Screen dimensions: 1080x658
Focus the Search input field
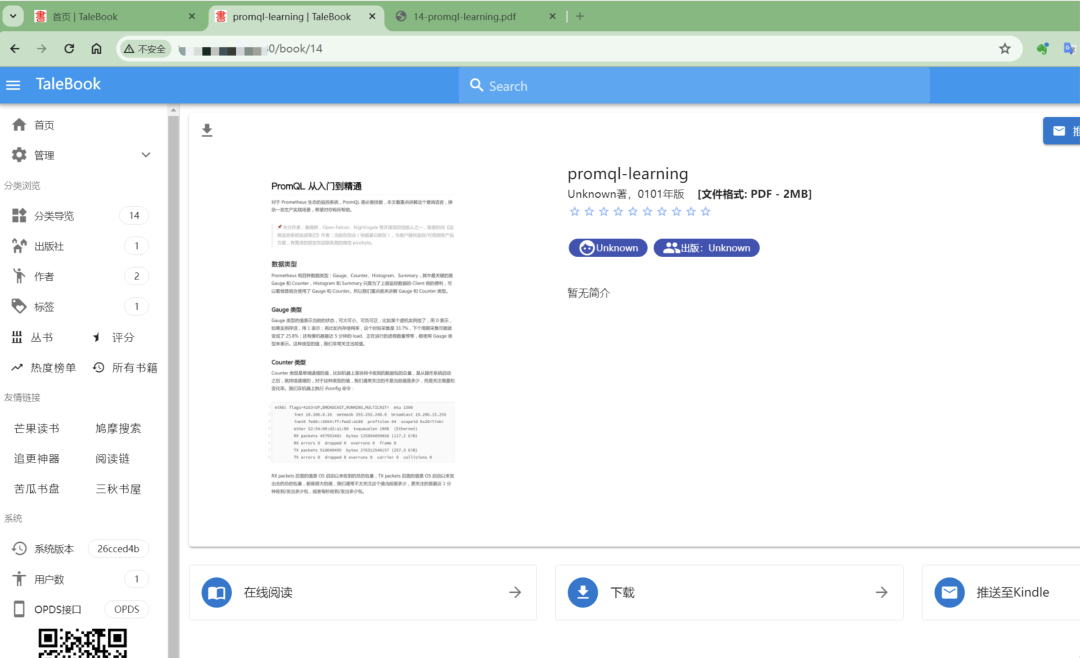pos(694,85)
